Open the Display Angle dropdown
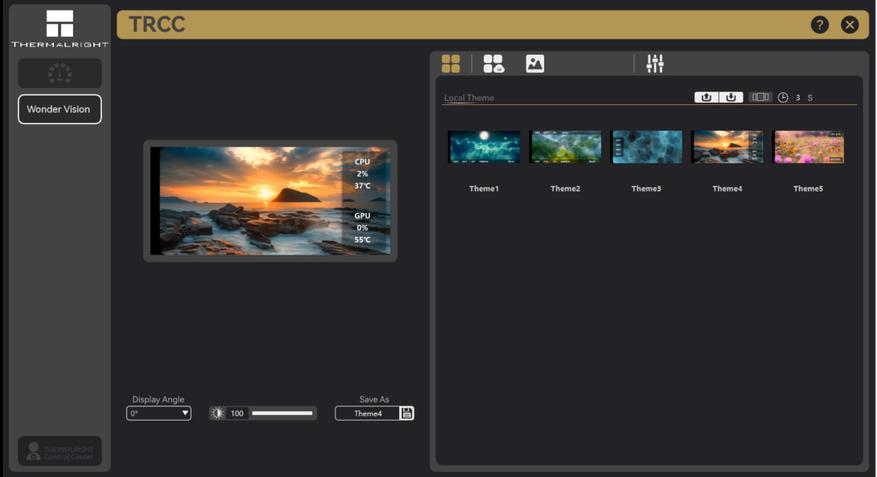This screenshot has width=877, height=477. 159,413
